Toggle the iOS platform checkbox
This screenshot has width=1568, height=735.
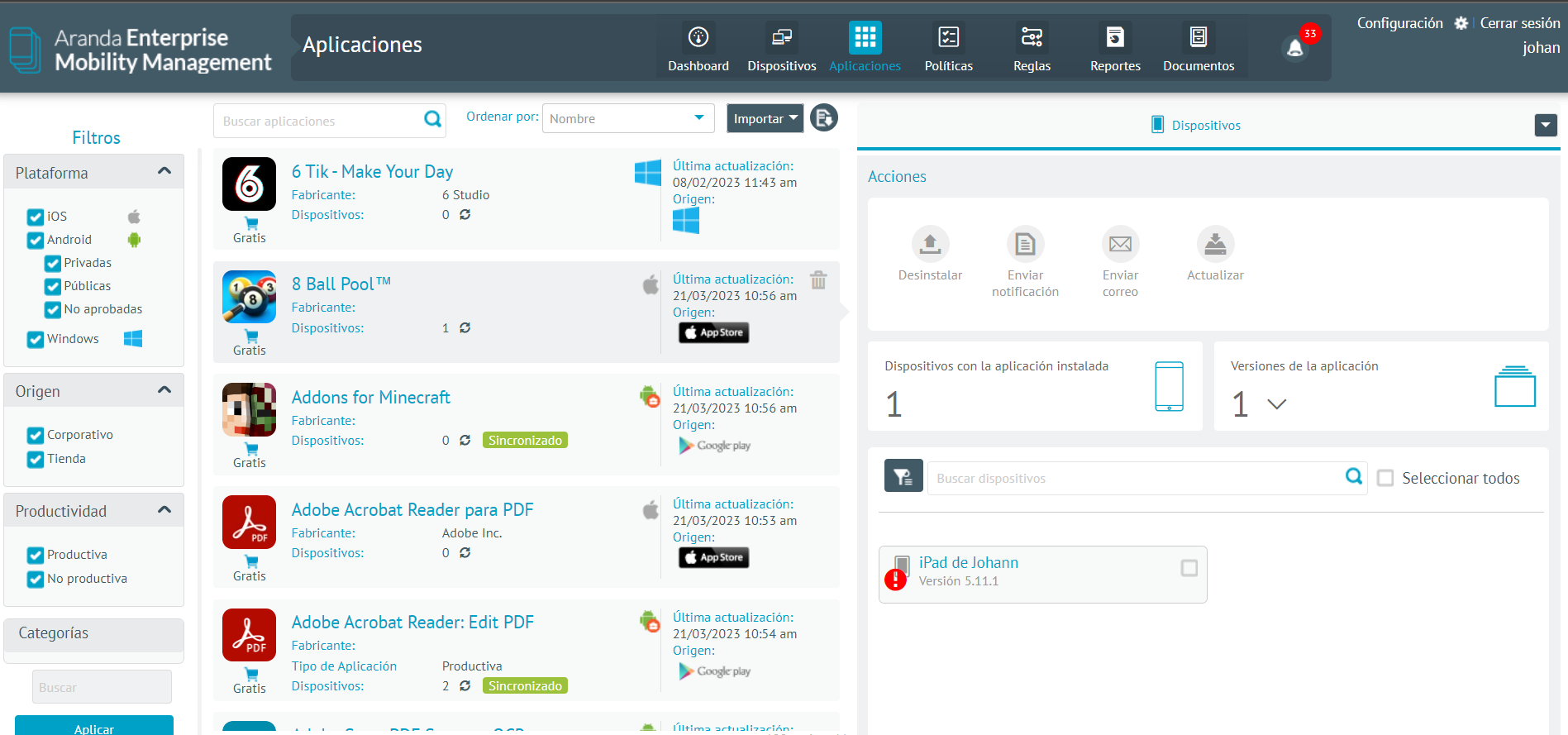tap(36, 217)
